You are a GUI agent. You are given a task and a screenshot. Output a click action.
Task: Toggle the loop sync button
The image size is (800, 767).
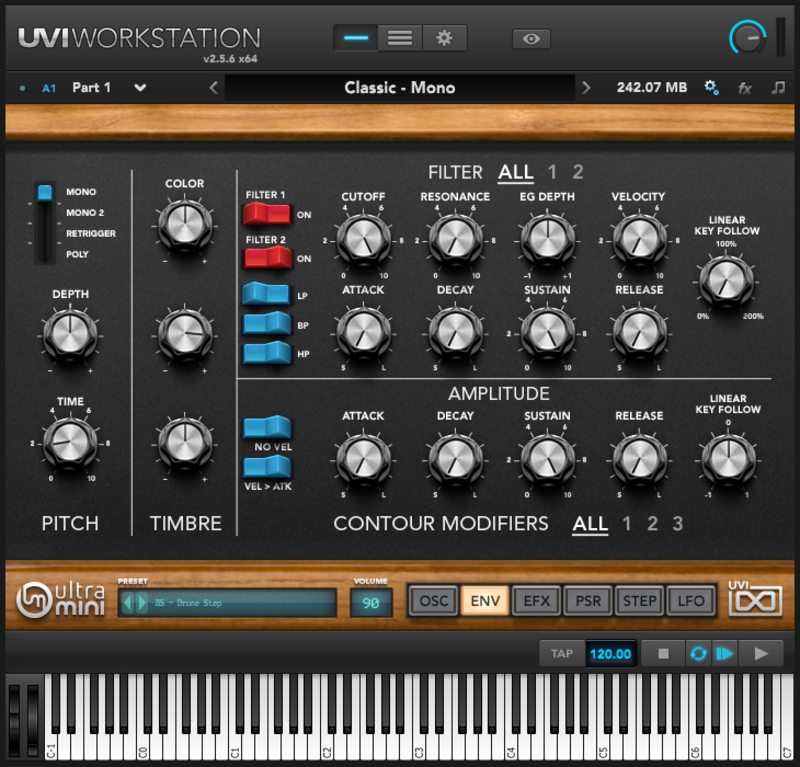point(698,654)
